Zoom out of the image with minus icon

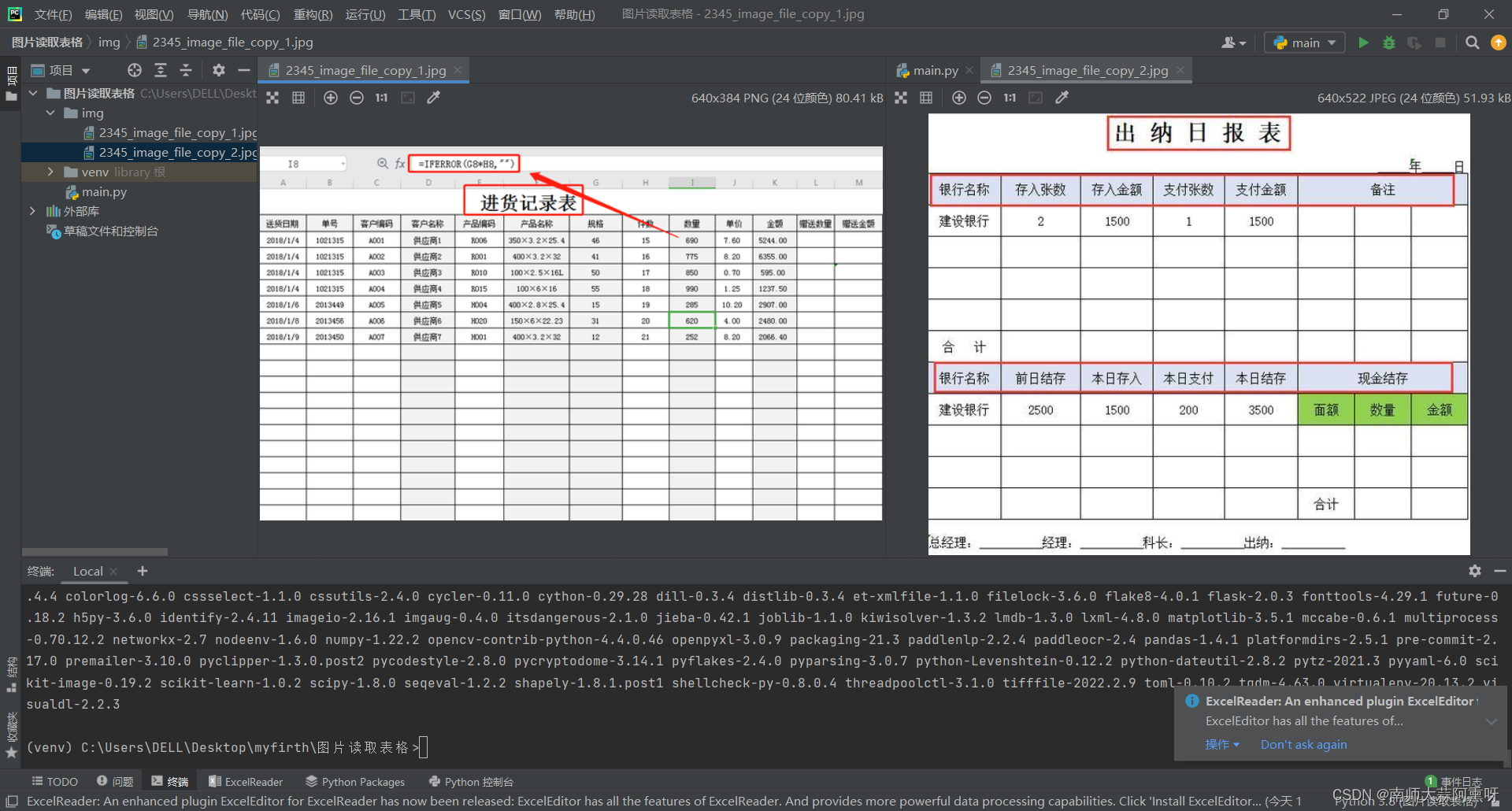357,97
